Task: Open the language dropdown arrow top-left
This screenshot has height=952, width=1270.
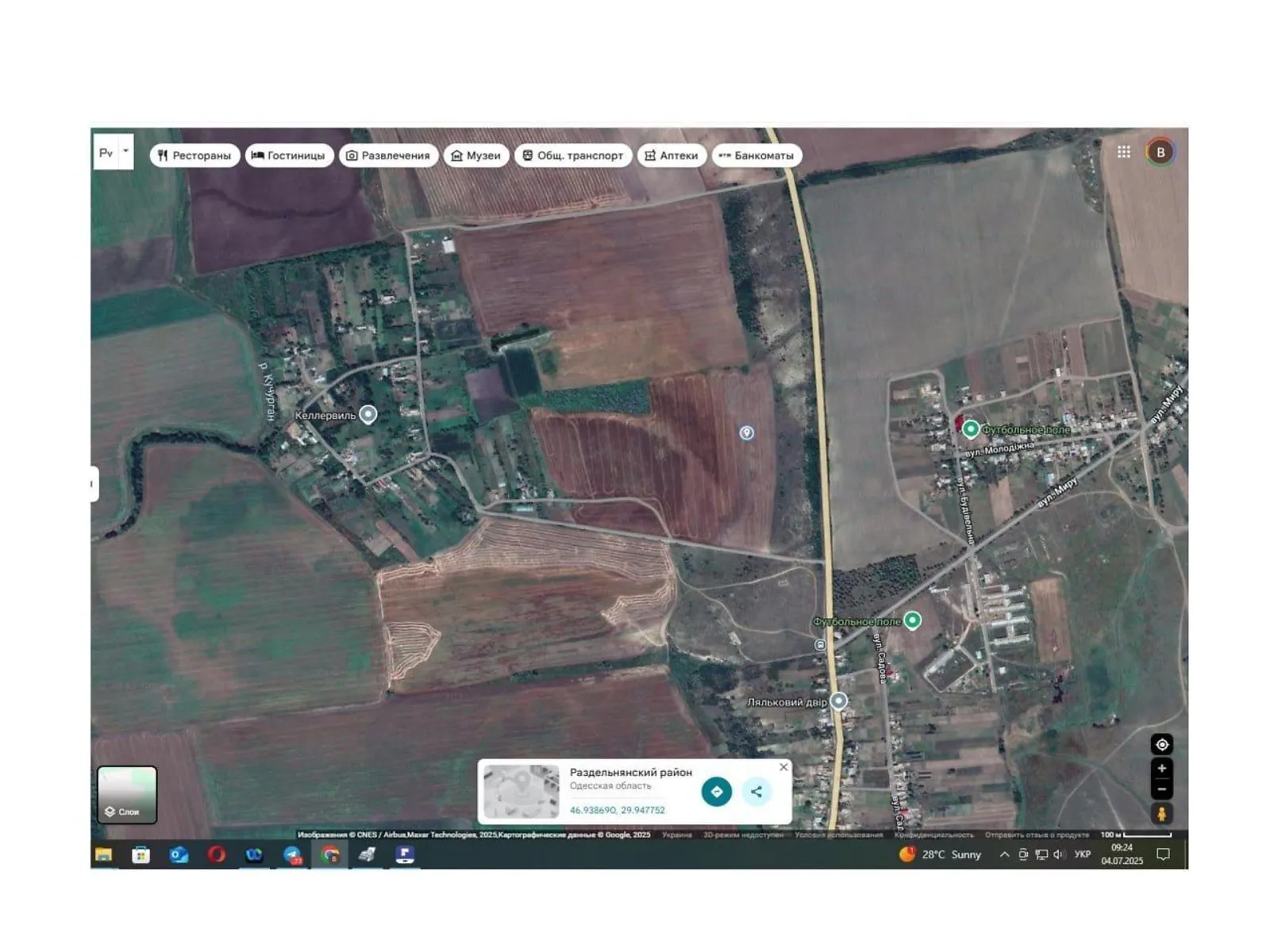Action: (x=125, y=152)
